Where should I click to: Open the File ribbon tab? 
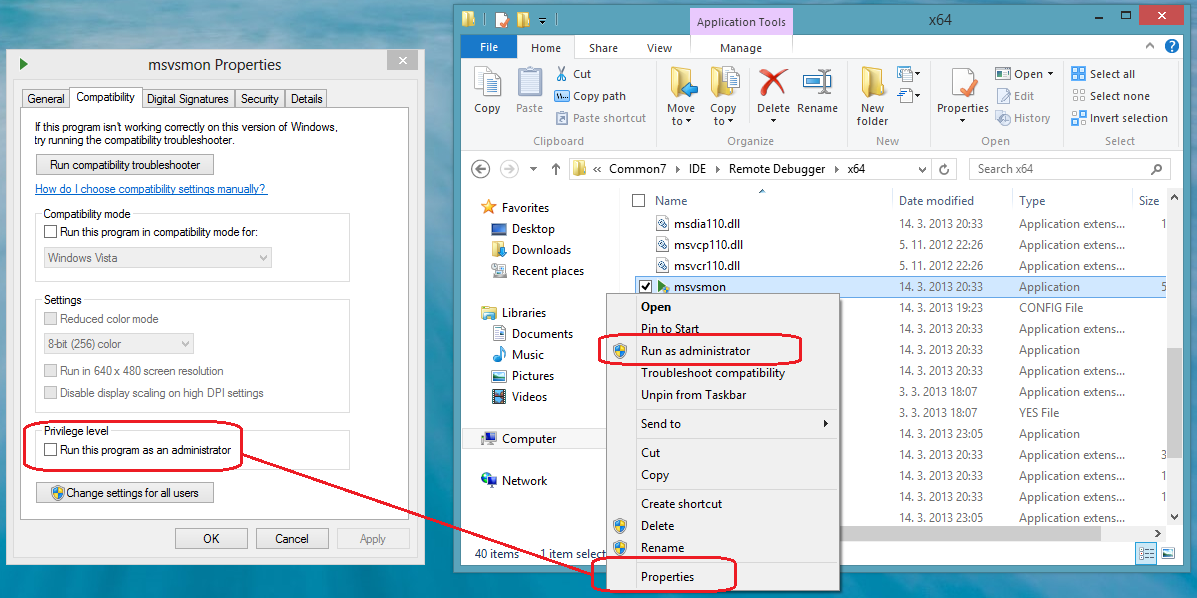click(x=489, y=47)
